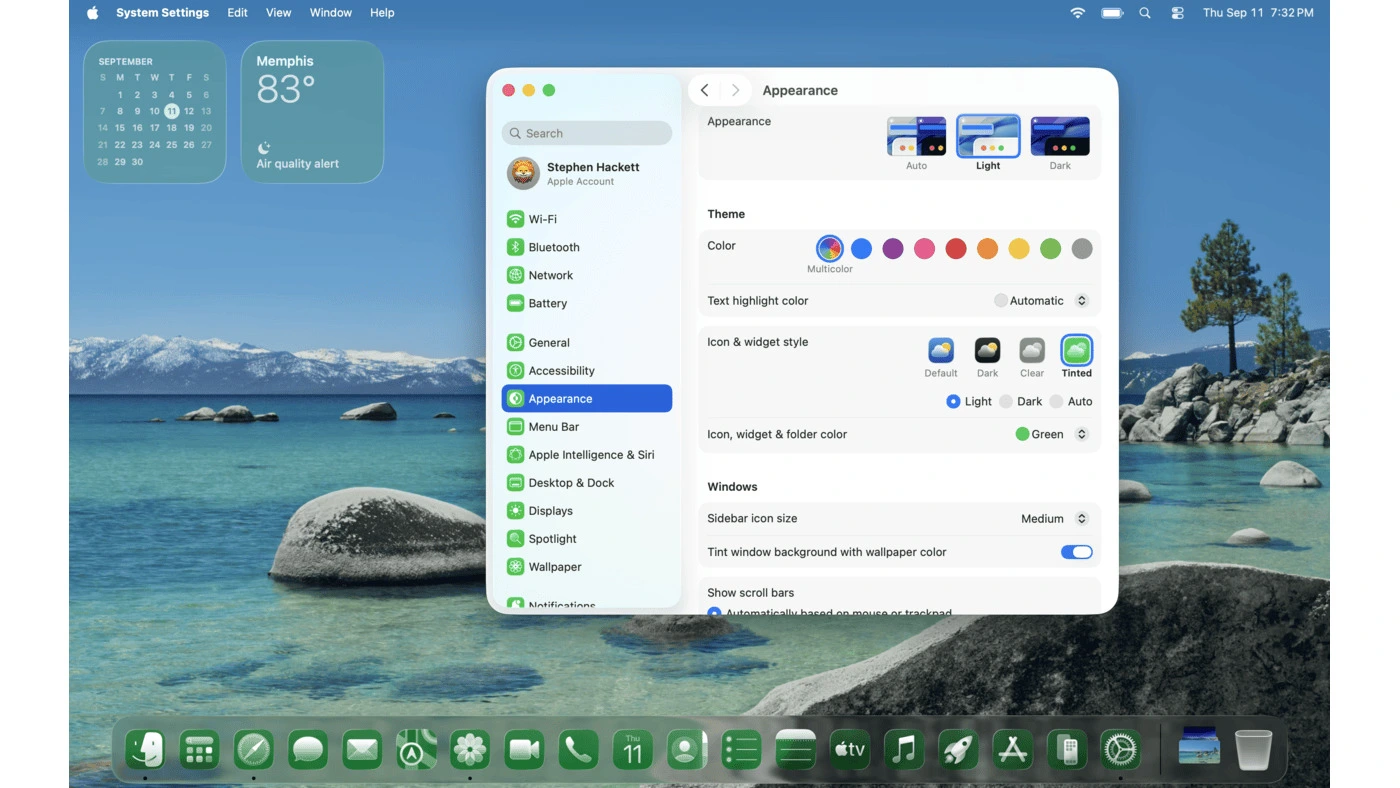The image size is (1400, 788).
Task: Choose Clear icon & widget style
Action: click(1032, 350)
